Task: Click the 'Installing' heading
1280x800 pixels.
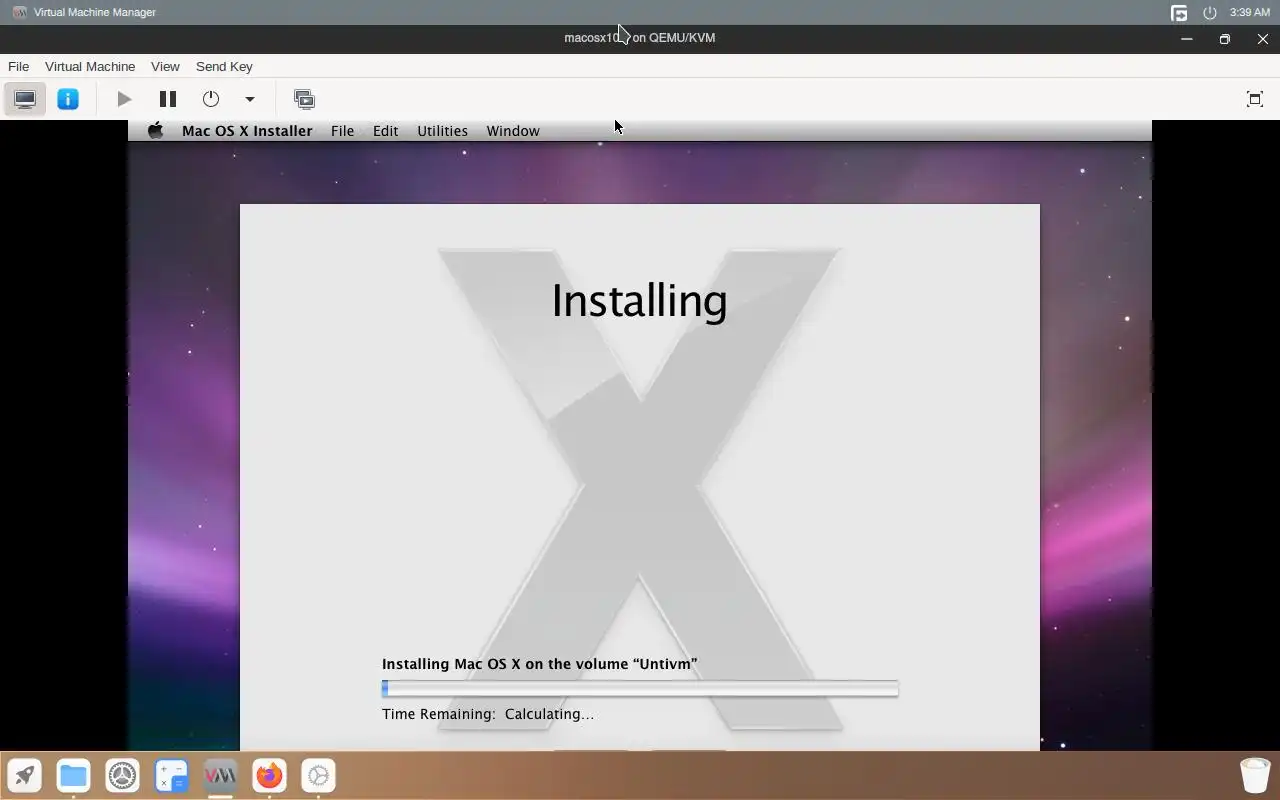Action: (x=639, y=301)
